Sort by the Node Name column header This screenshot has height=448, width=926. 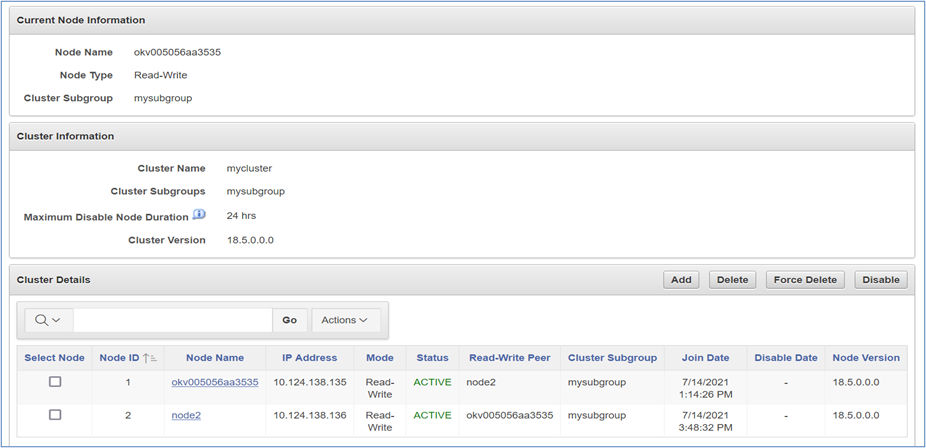point(215,358)
